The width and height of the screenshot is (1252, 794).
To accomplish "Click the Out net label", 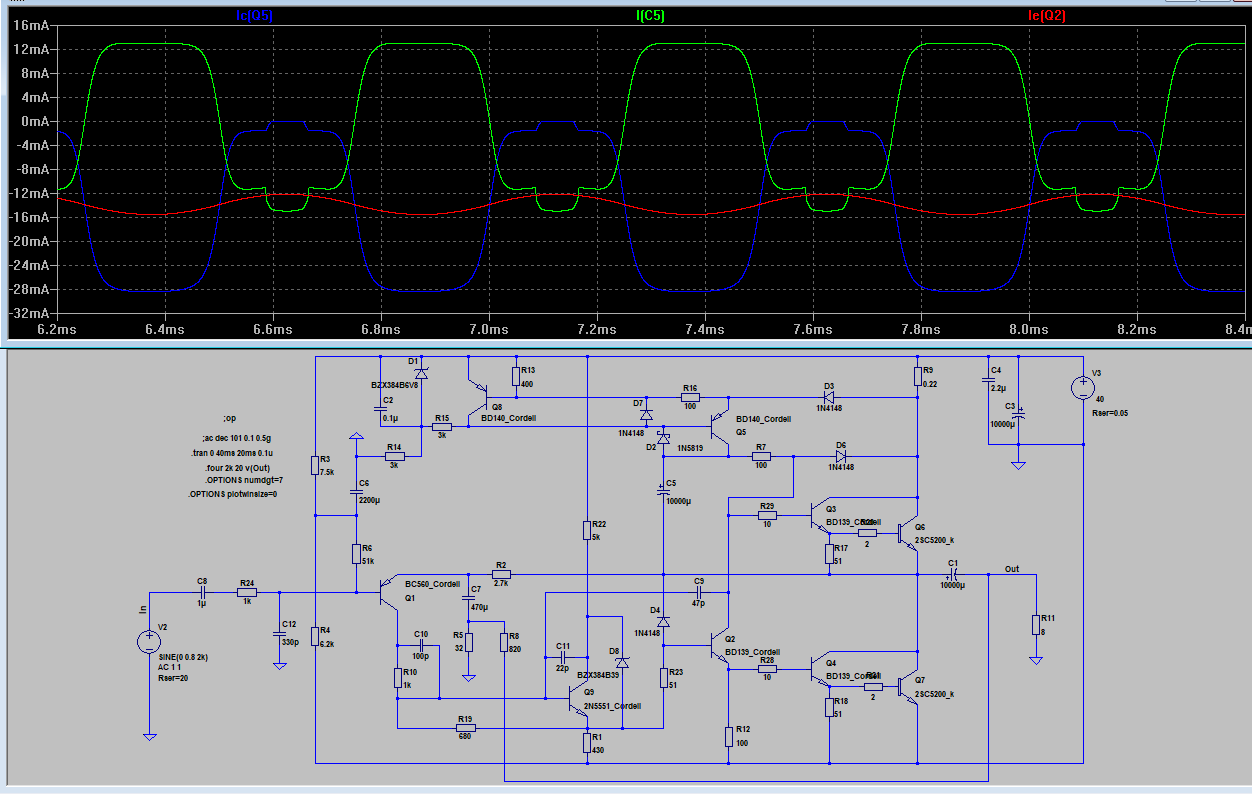I will tap(1012, 569).
